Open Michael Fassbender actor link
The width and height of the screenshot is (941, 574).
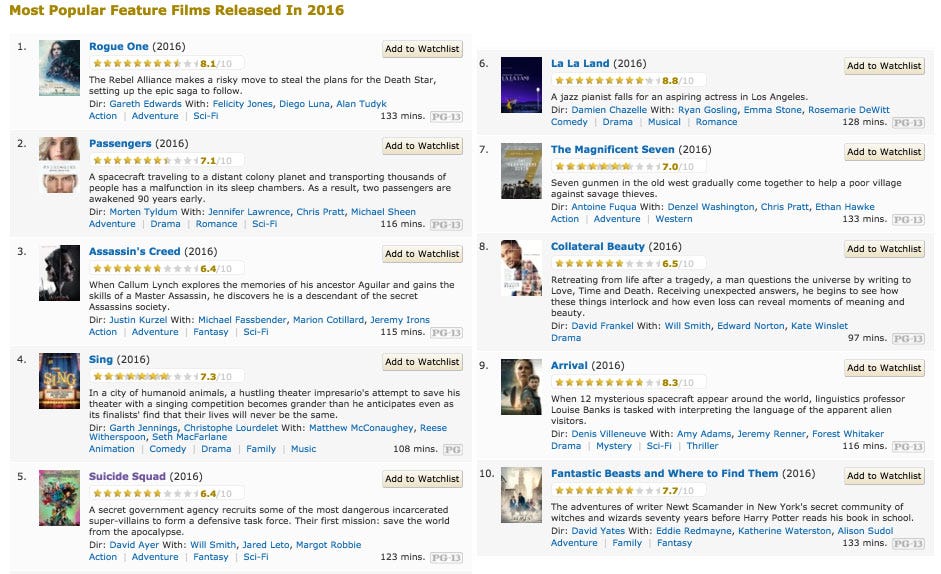click(242, 320)
